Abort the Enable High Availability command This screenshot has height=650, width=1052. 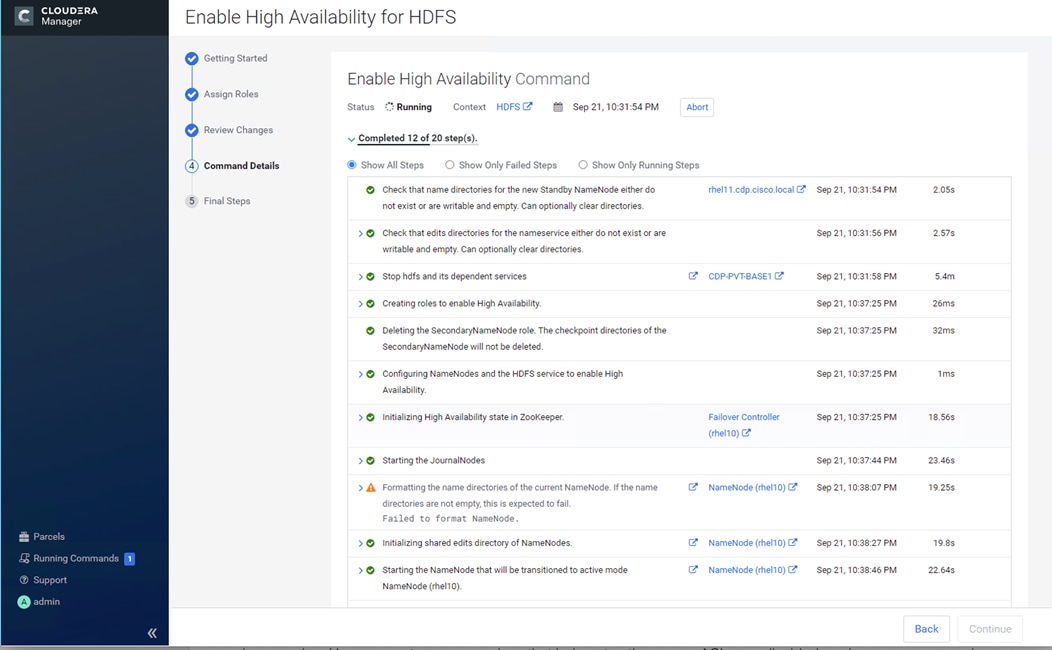pyautogui.click(x=697, y=107)
